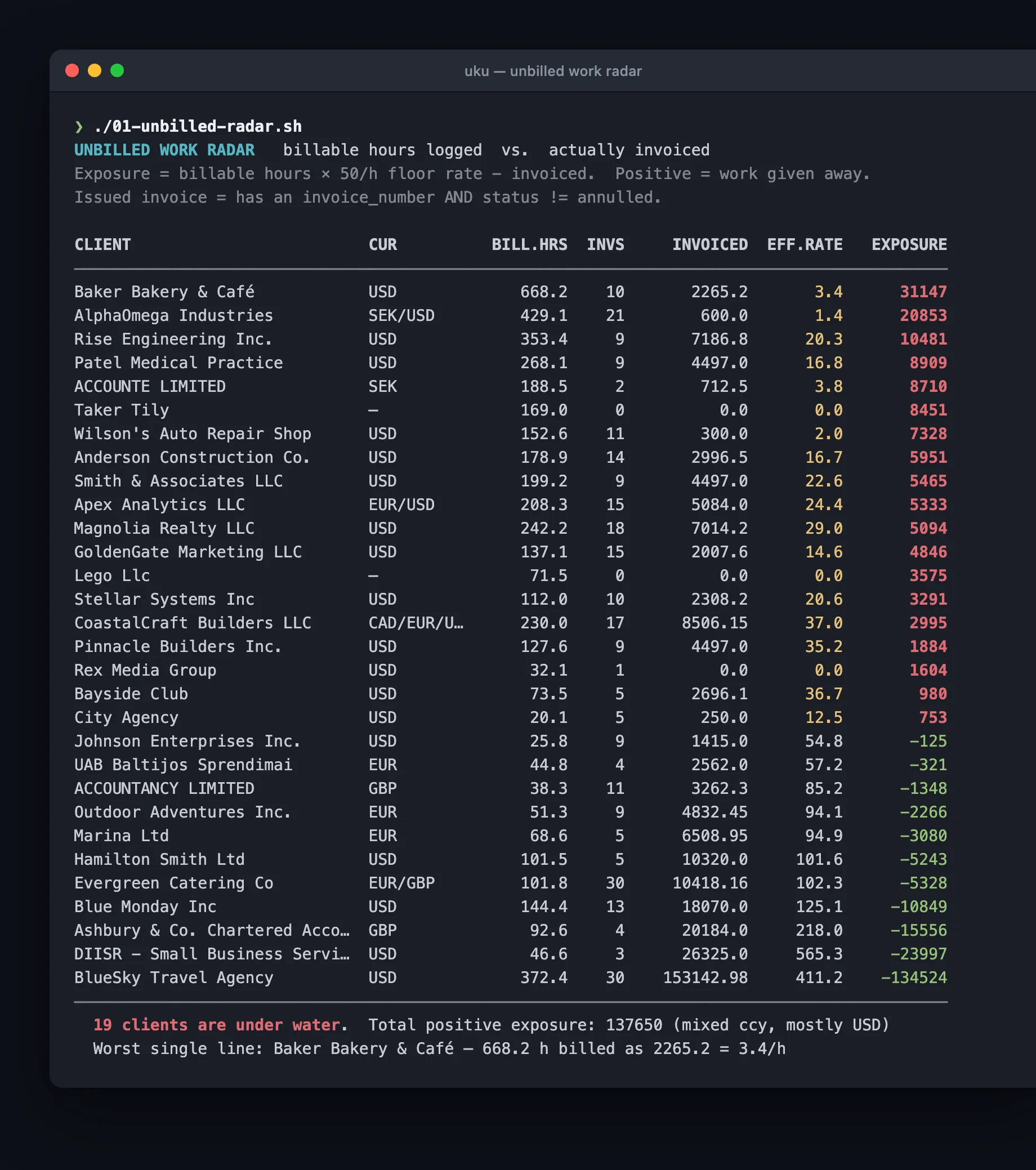Click billable hours 169.0
The image size is (1036, 1170).
544,410
